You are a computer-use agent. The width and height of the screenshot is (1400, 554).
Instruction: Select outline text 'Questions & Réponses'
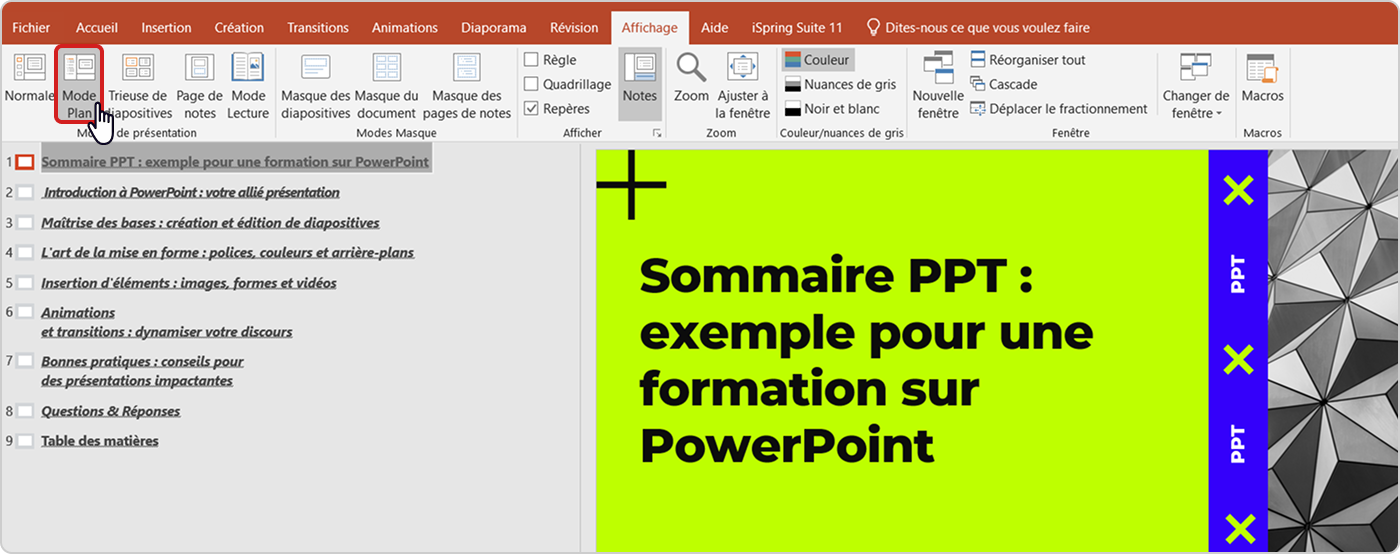pyautogui.click(x=111, y=411)
